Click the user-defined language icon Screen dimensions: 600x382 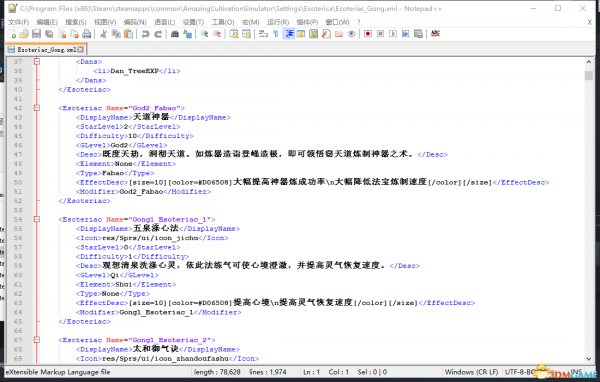point(301,34)
